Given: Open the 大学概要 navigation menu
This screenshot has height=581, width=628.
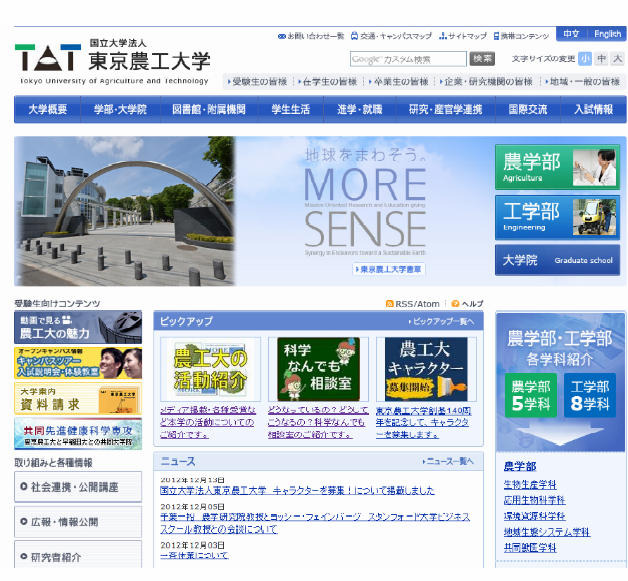Looking at the screenshot, I should 48,109.
